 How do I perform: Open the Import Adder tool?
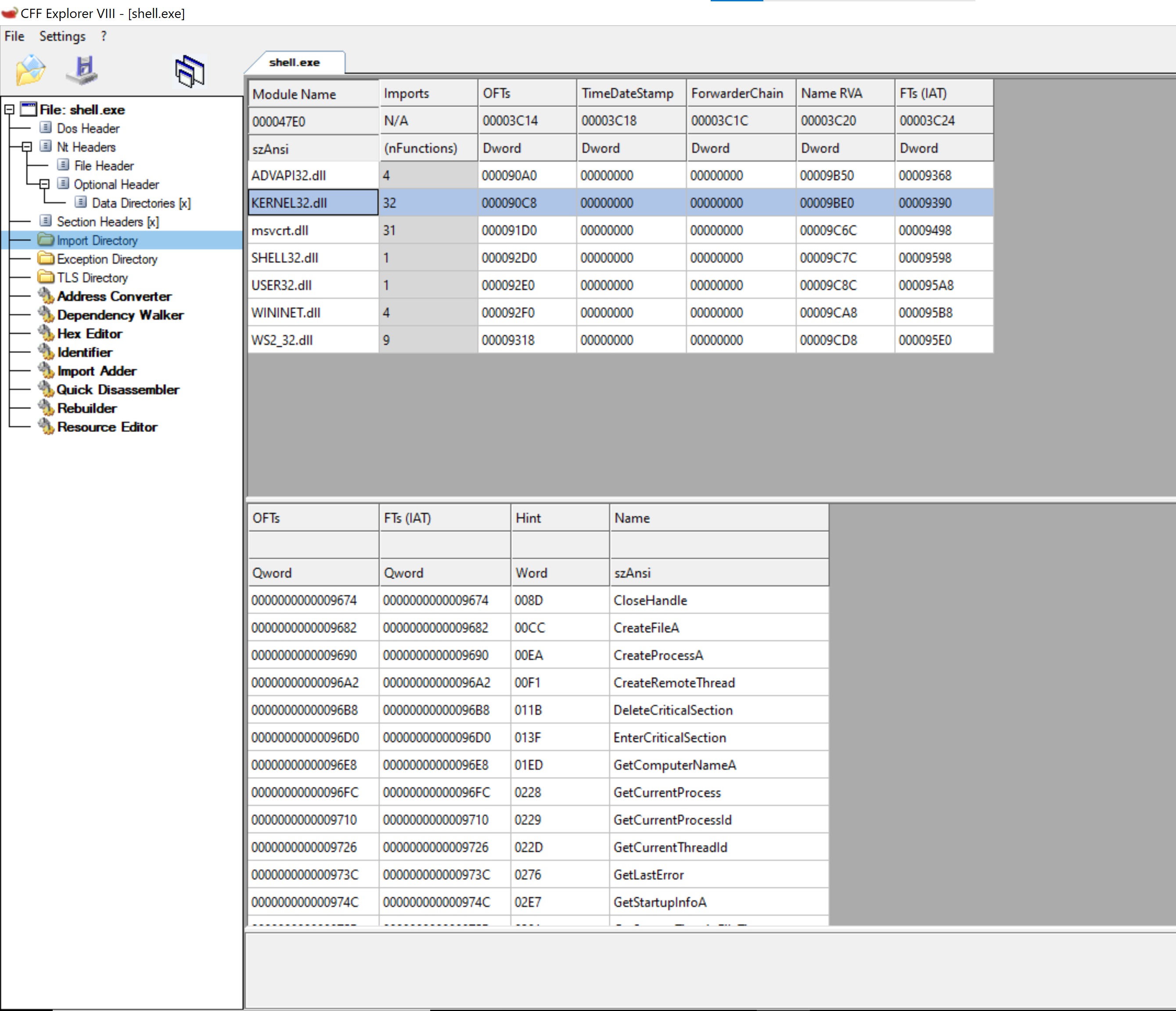pos(97,371)
